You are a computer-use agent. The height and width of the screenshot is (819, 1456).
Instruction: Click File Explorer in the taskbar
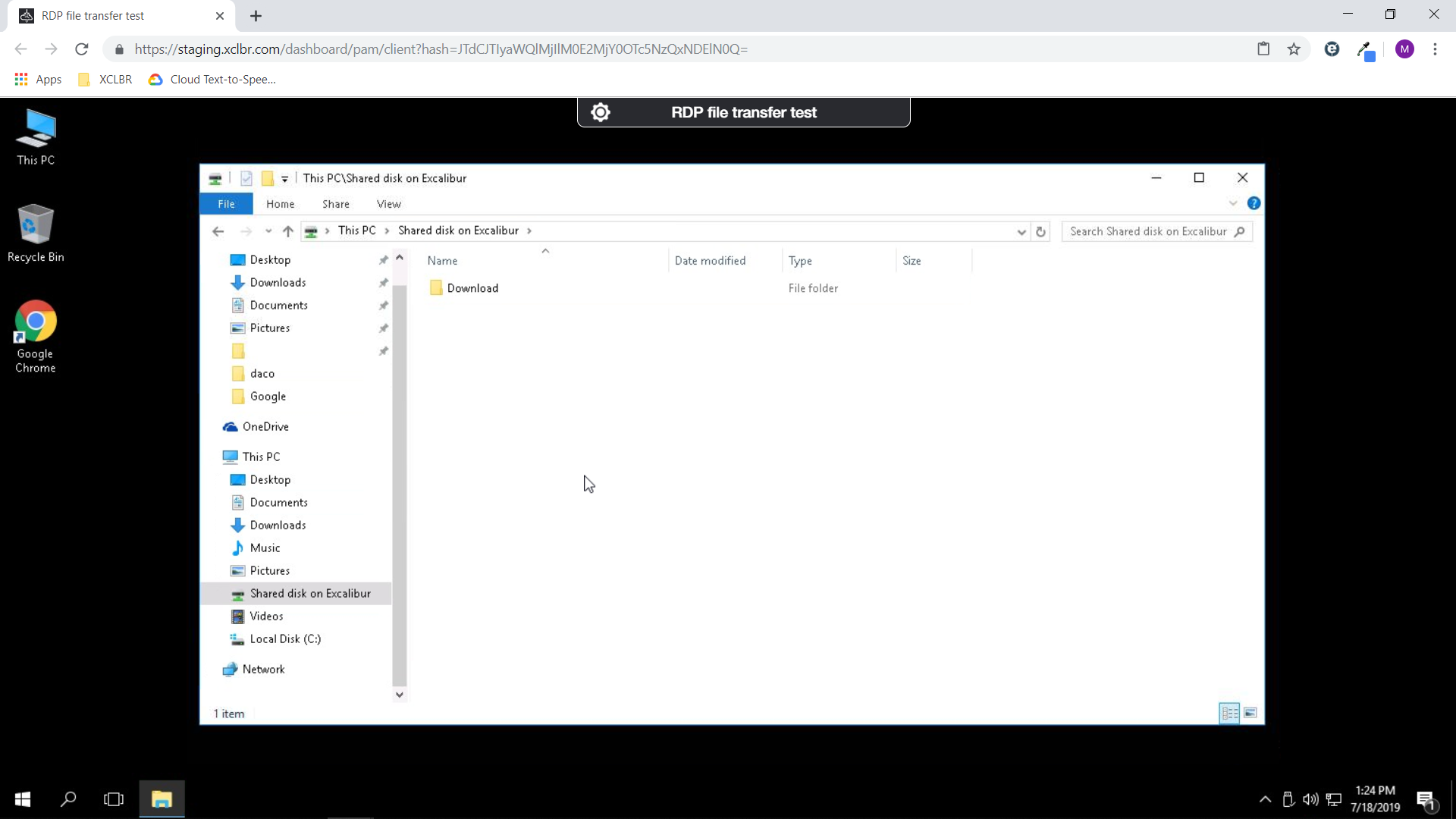tap(162, 799)
